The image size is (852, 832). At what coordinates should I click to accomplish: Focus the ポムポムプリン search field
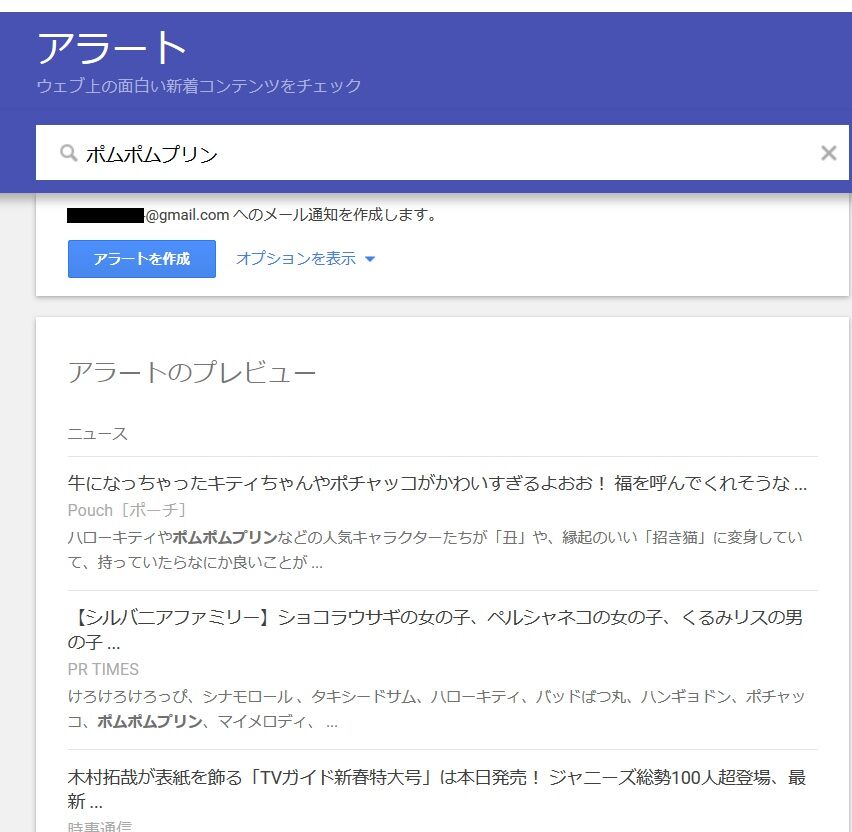pyautogui.click(x=442, y=153)
